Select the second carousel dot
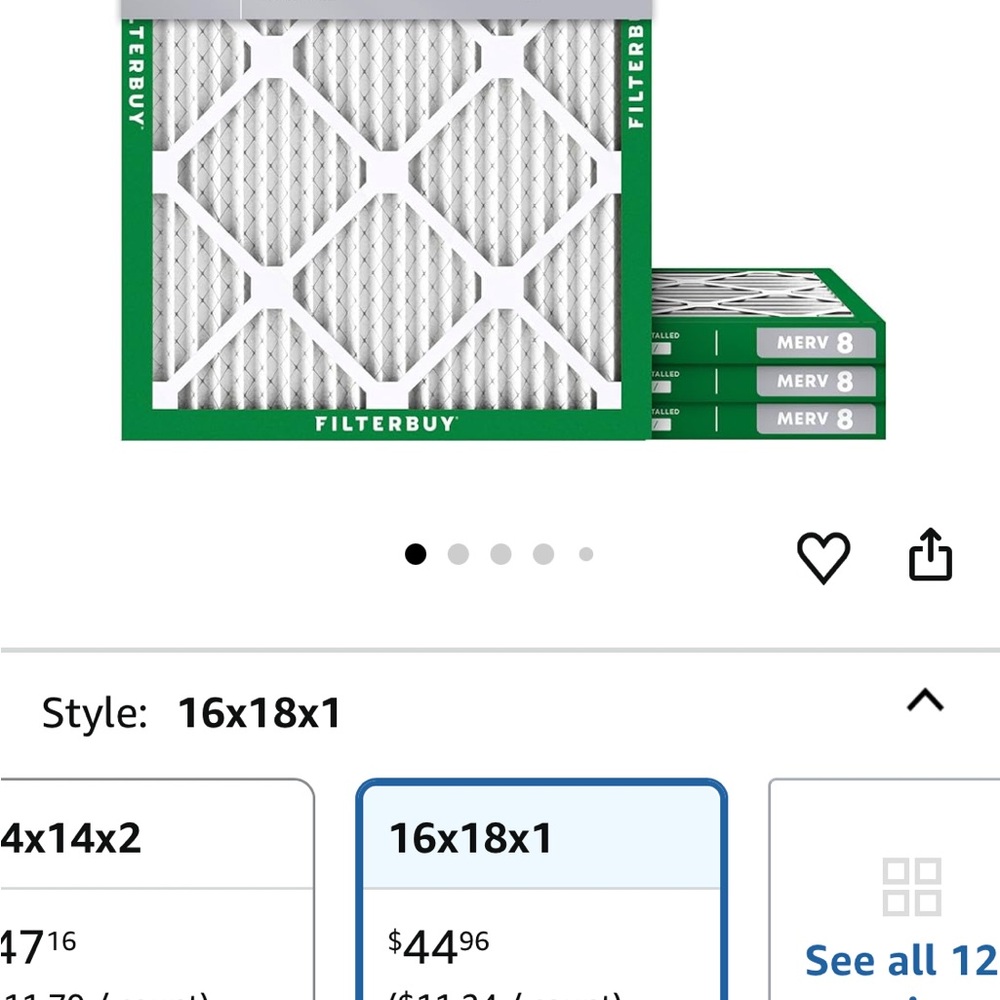 tap(458, 555)
